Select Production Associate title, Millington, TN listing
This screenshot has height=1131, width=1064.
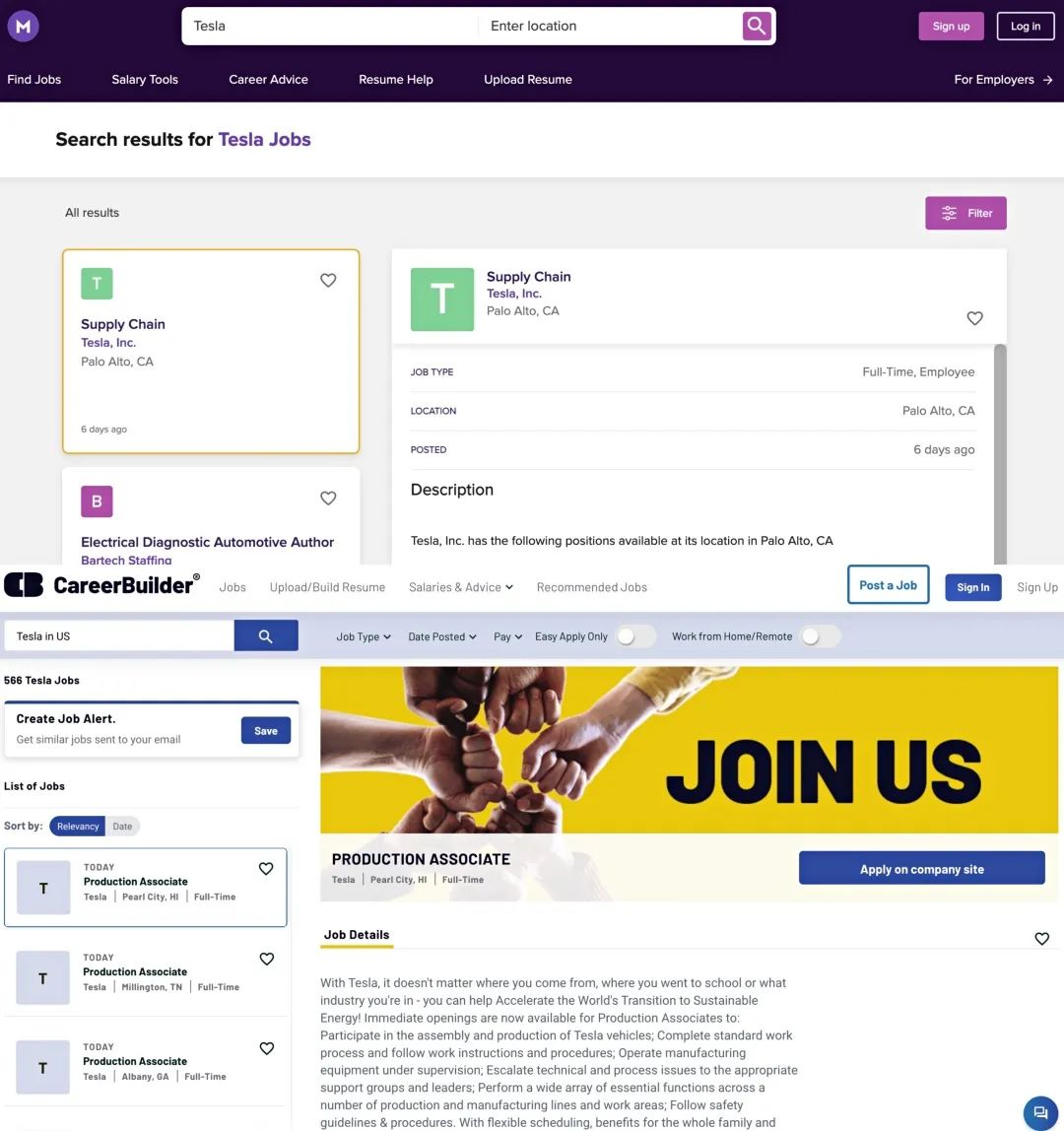[x=135, y=971]
